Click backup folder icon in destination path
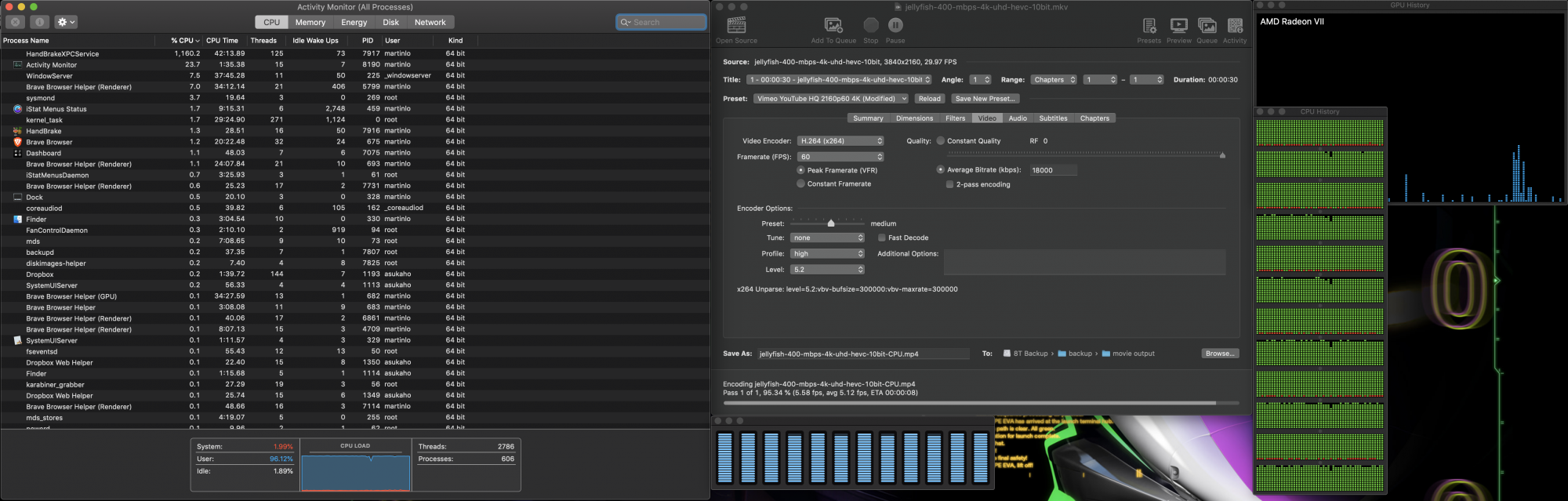The image size is (1568, 501). pyautogui.click(x=1062, y=354)
